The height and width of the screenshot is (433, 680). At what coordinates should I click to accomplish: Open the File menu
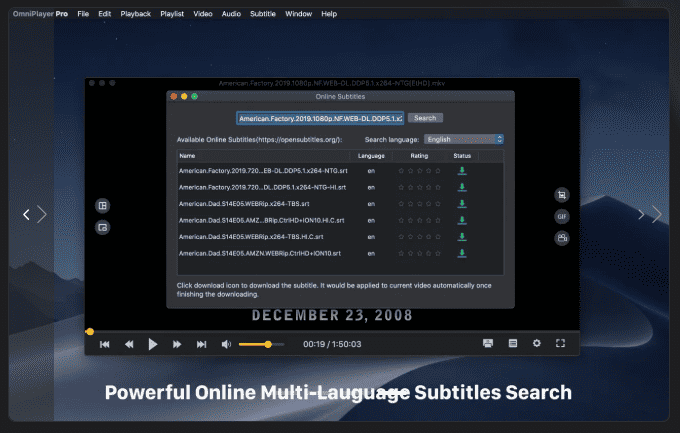pyautogui.click(x=83, y=14)
